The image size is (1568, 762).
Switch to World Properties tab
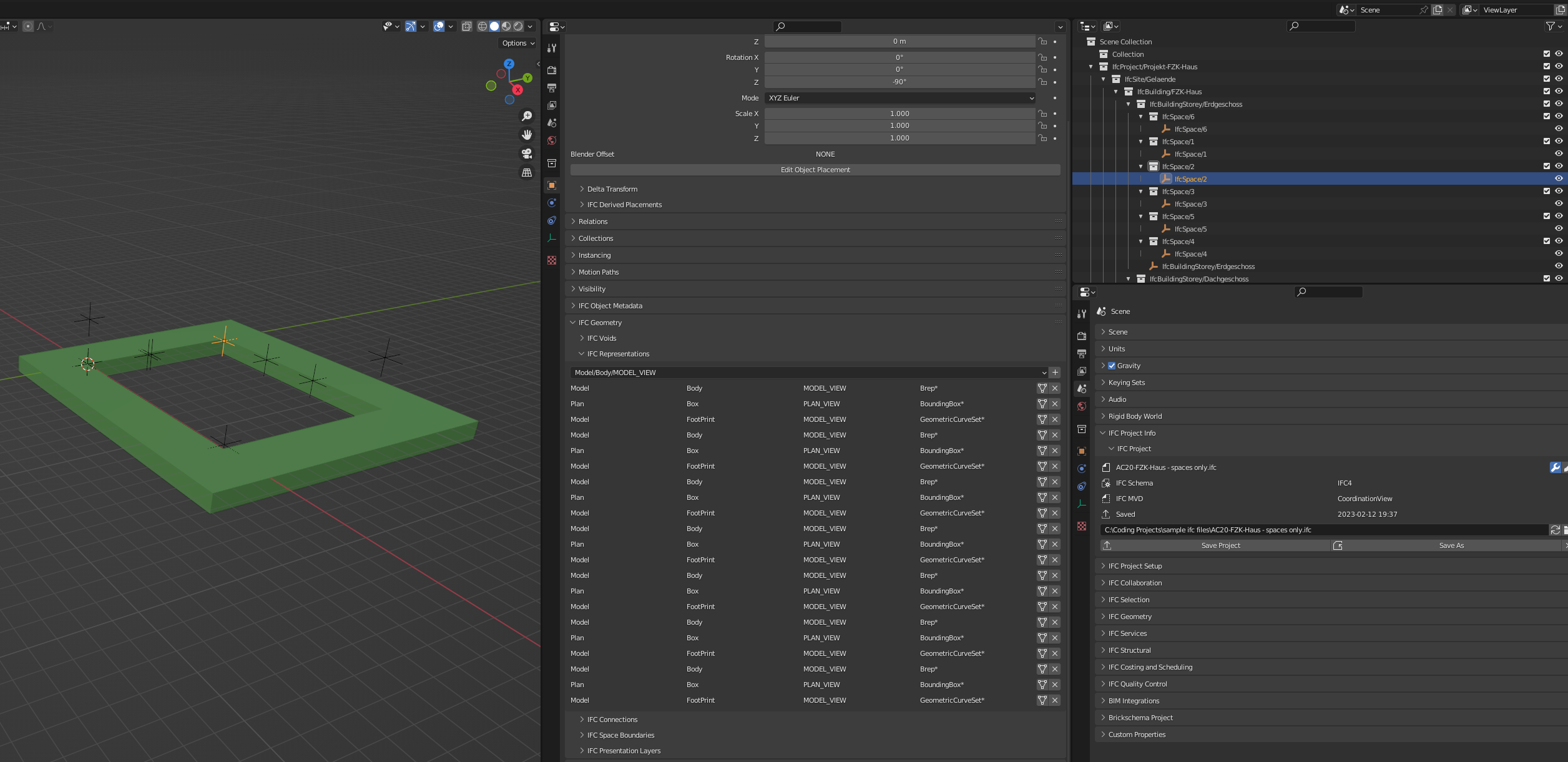552,140
